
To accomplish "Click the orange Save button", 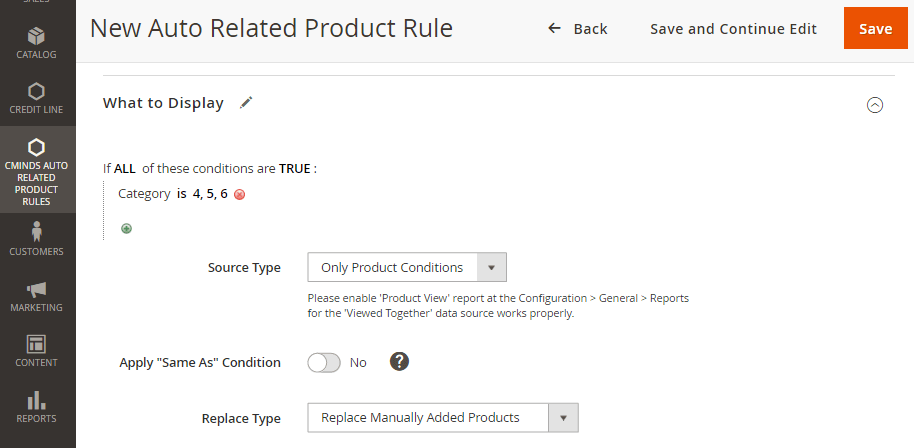I will click(x=875, y=29).
